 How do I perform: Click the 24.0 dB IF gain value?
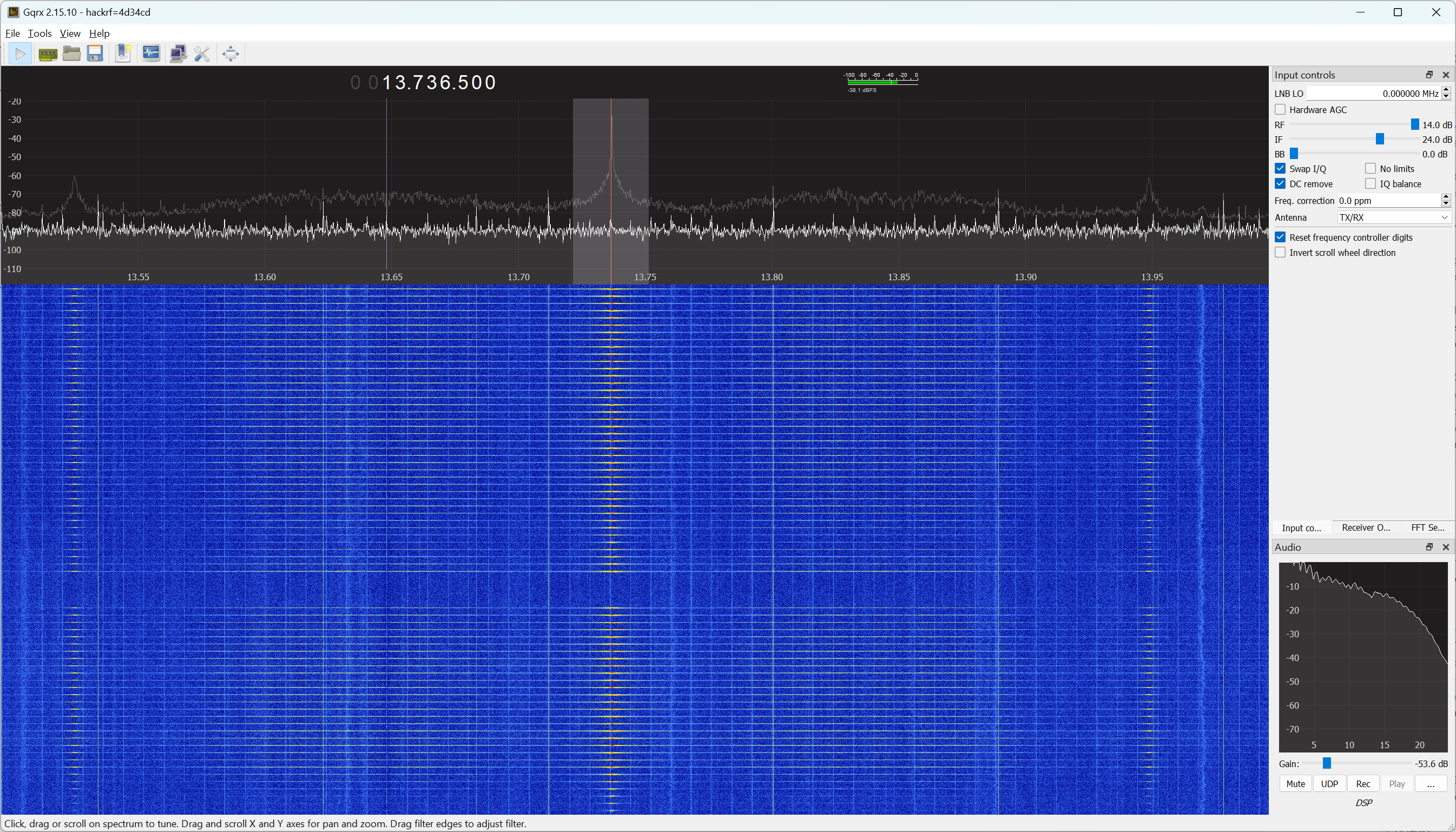pyautogui.click(x=1437, y=140)
